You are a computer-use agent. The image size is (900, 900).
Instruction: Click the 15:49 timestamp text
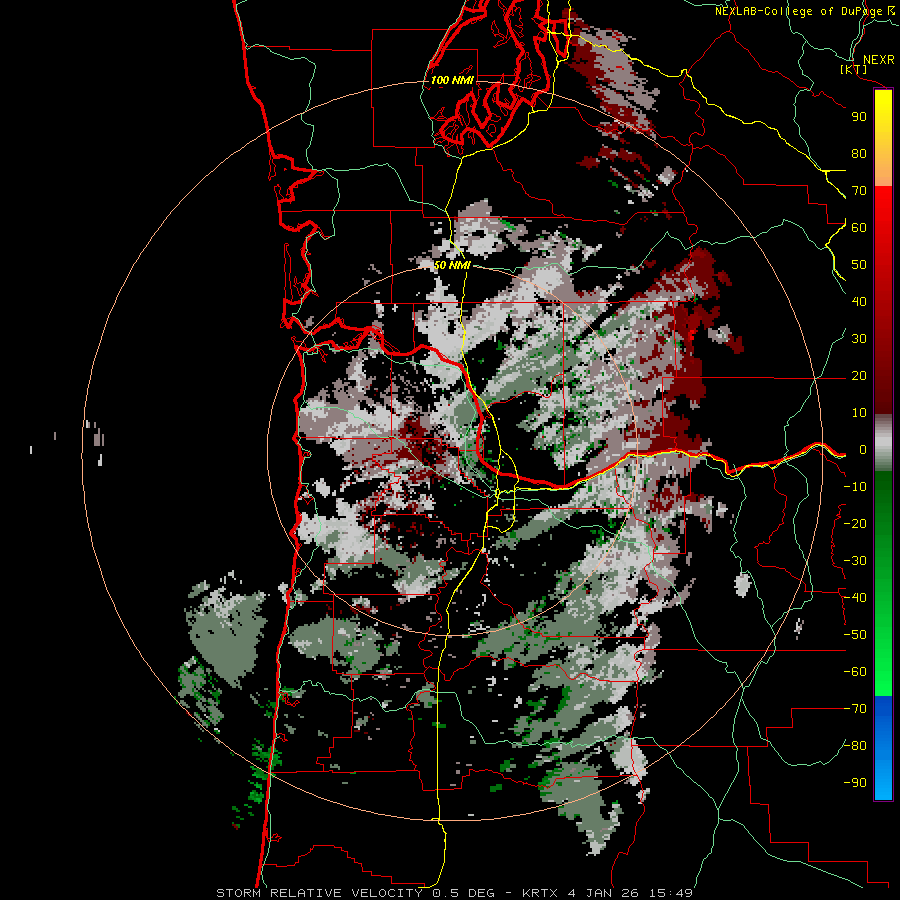coord(671,893)
